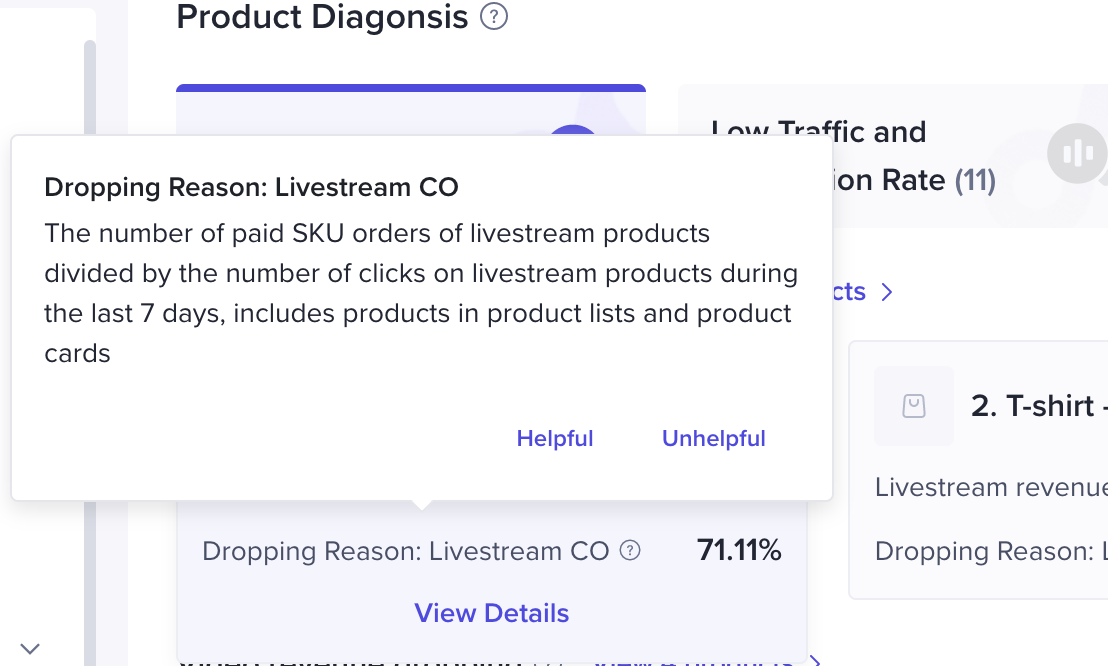Click the Livestream revenue text on T-shirt card
This screenshot has height=666, width=1108.
(x=990, y=487)
